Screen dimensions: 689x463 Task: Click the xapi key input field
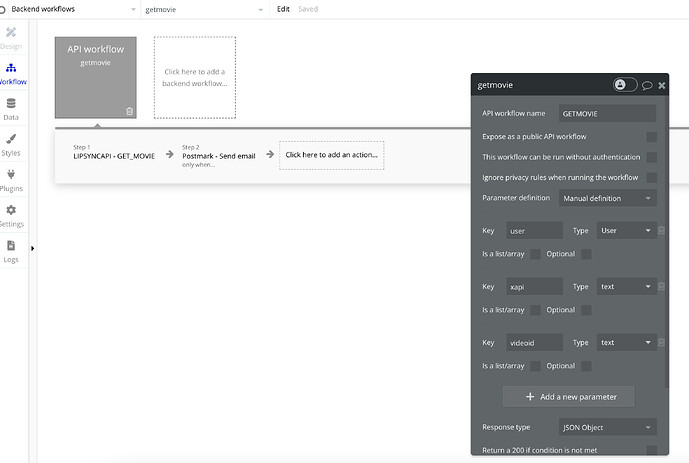pyautogui.click(x=534, y=287)
